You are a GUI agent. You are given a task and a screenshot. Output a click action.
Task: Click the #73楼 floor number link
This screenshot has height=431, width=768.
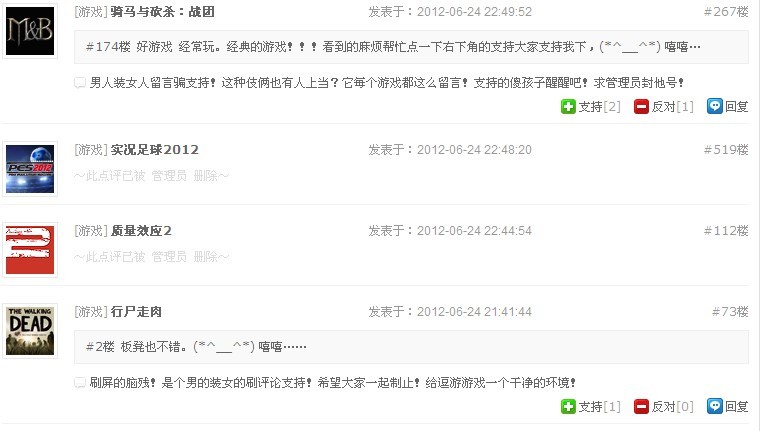730,311
